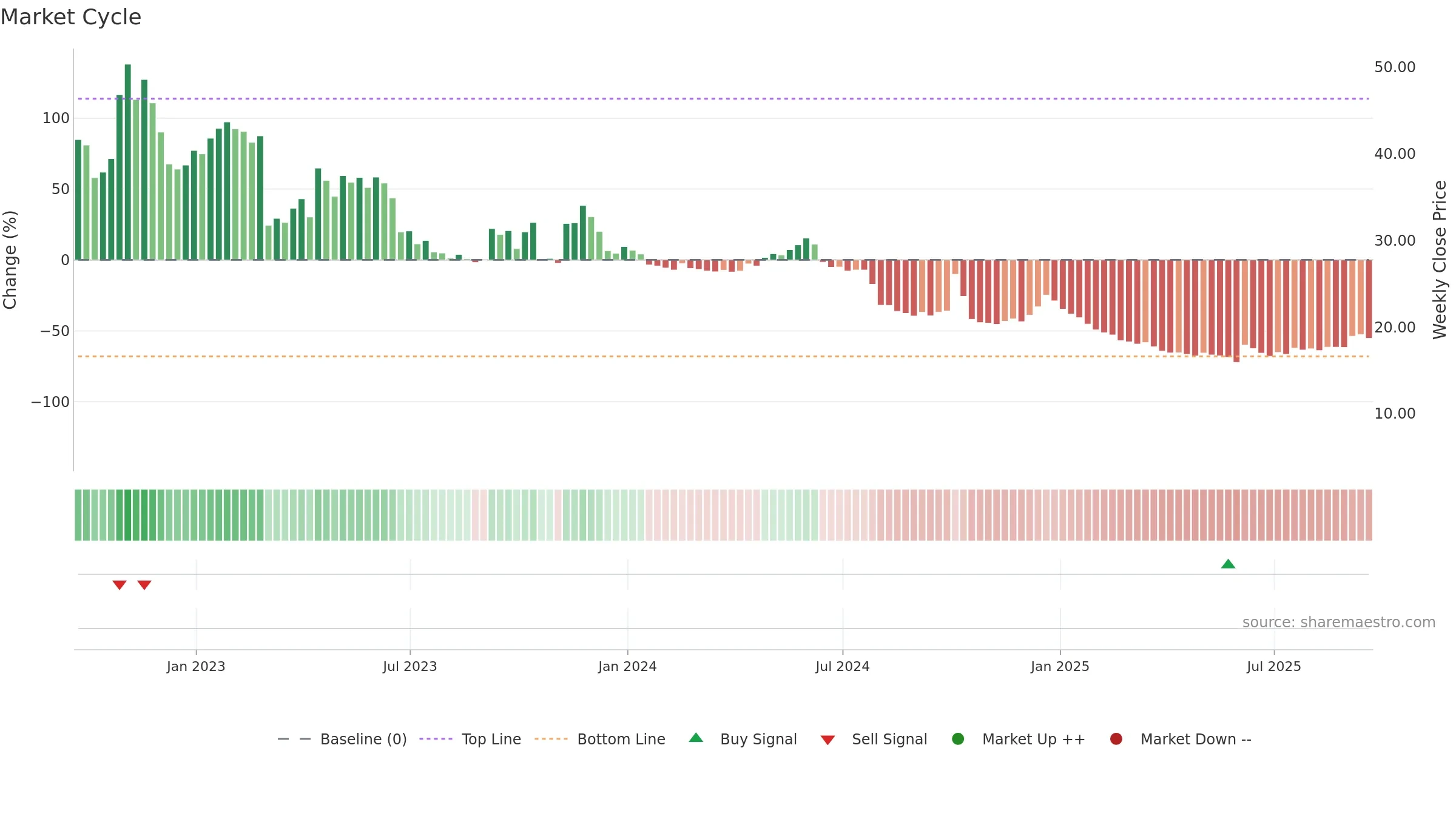Click the Jul 2024 x-axis label
The width and height of the screenshot is (1456, 819).
(843, 667)
